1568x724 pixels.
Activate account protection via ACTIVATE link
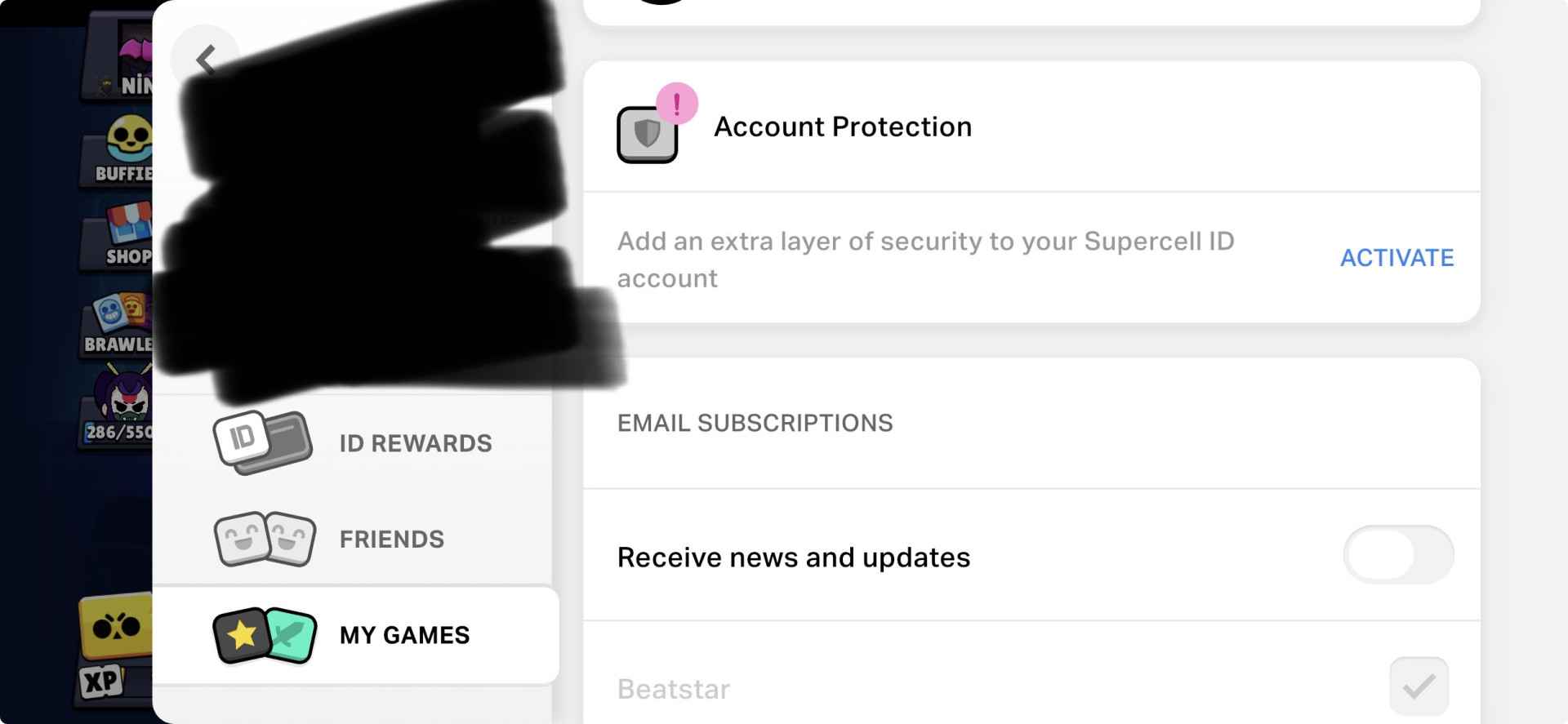[1396, 258]
